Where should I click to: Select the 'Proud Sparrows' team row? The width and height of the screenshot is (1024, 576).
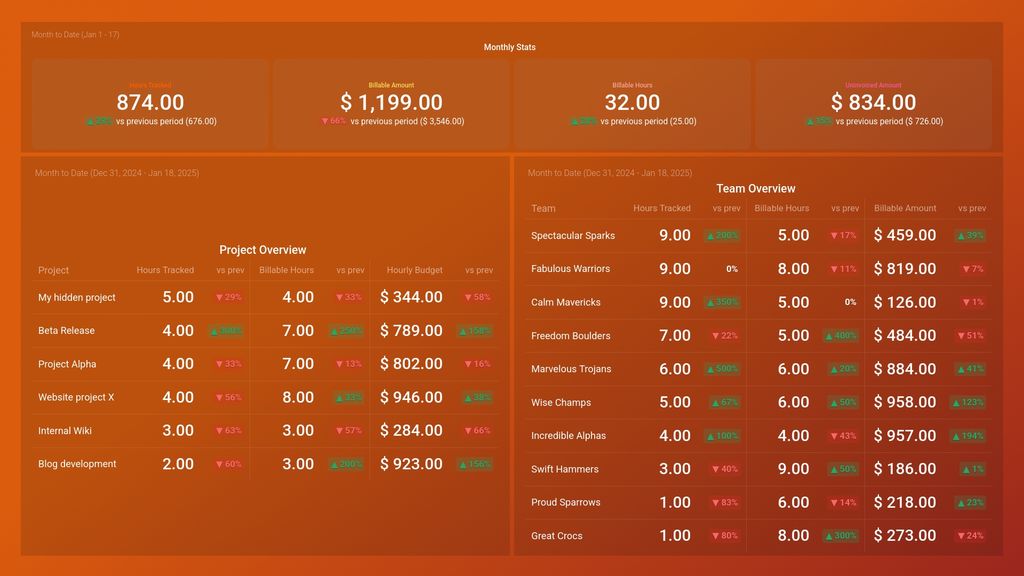758,502
